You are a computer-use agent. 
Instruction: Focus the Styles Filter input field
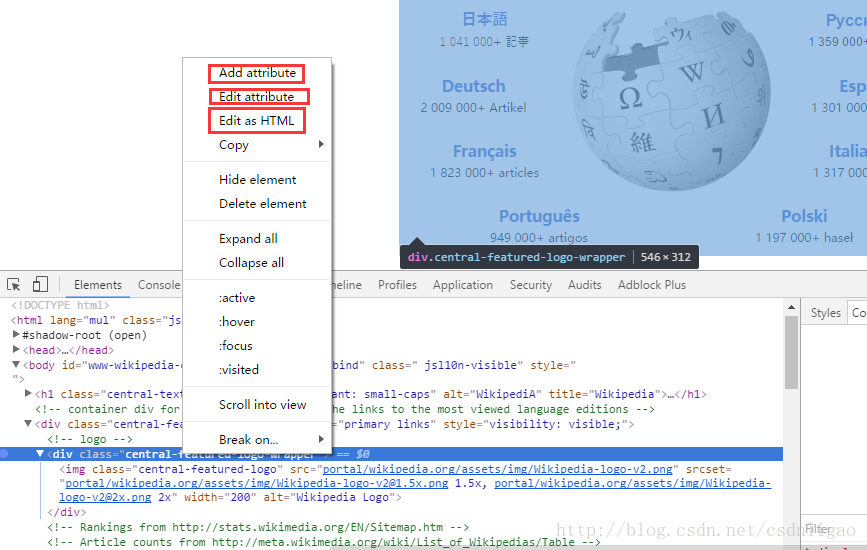835,529
